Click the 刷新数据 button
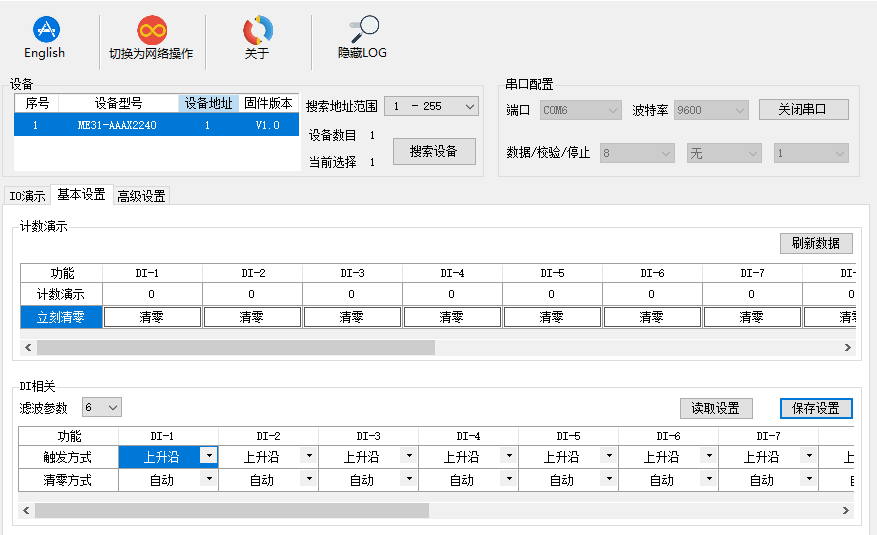 coord(816,243)
